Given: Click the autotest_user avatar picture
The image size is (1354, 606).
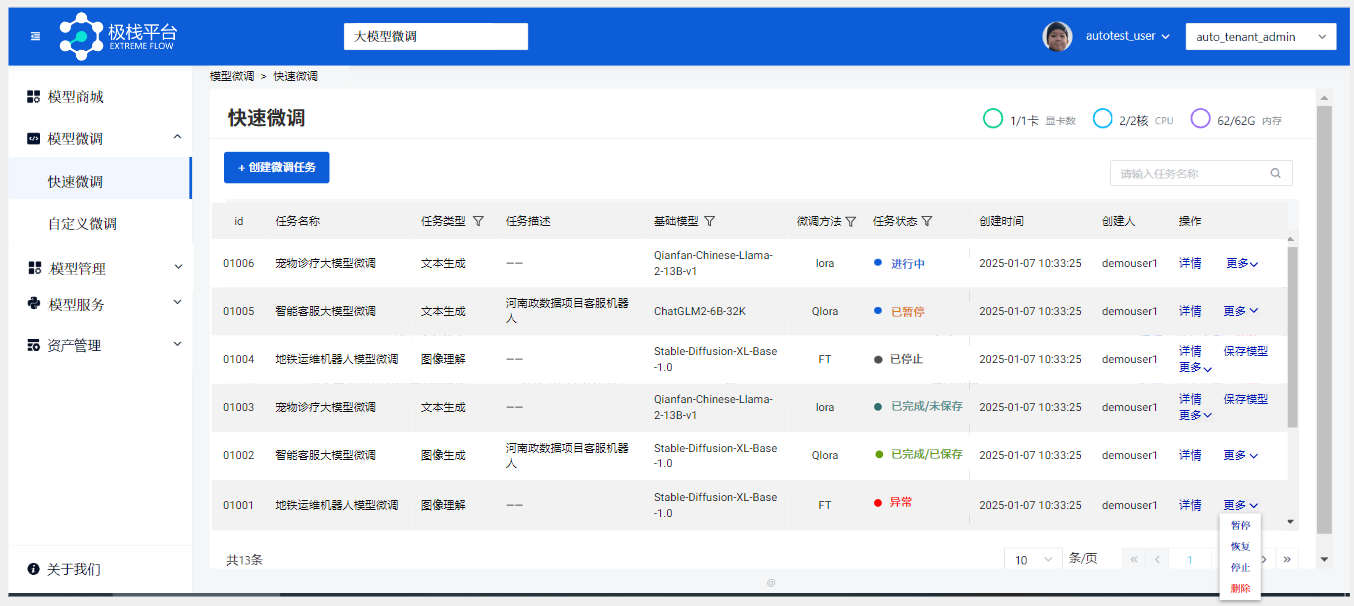Looking at the screenshot, I should coord(1057,36).
